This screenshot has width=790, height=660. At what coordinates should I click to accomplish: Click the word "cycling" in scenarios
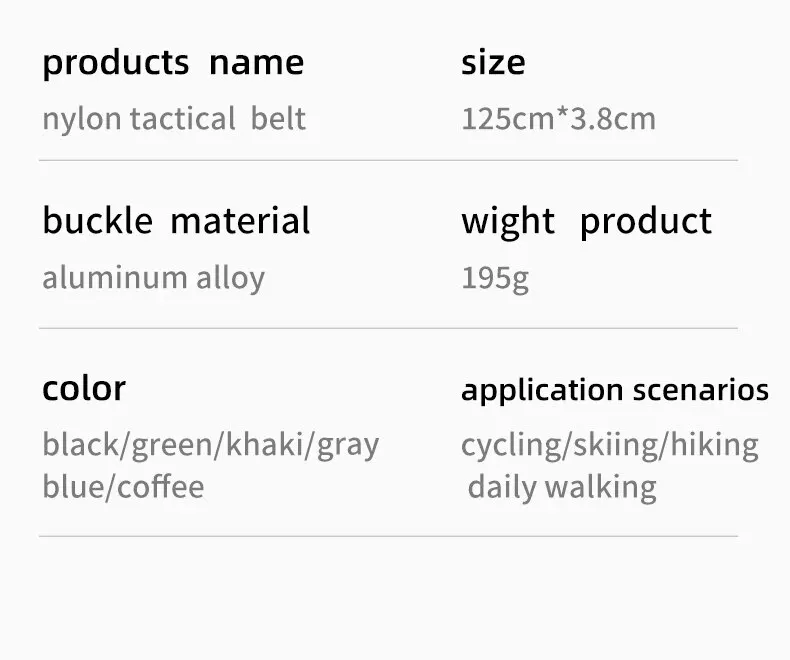click(510, 445)
